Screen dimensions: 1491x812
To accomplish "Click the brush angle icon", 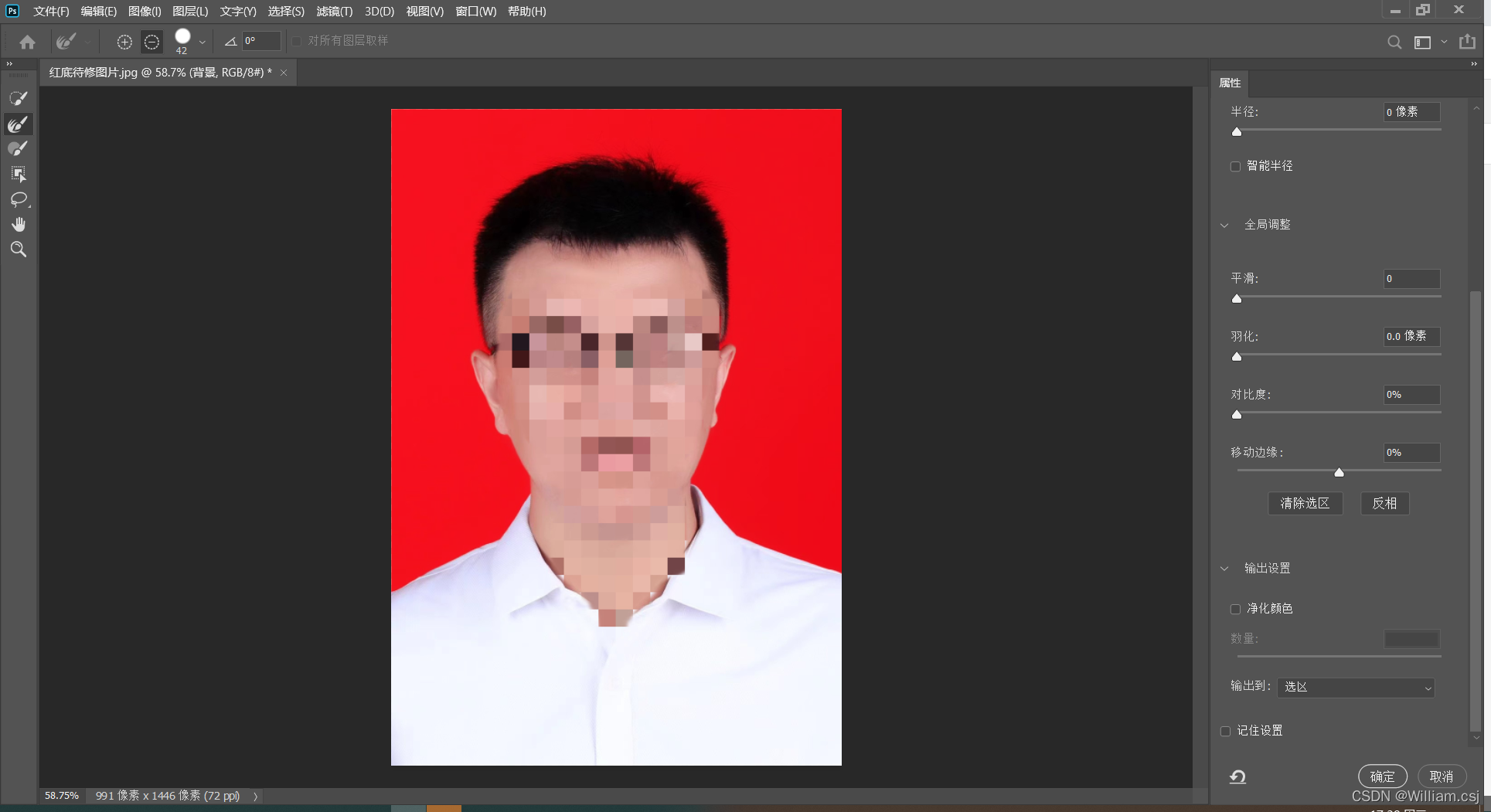I will pyautogui.click(x=230, y=42).
